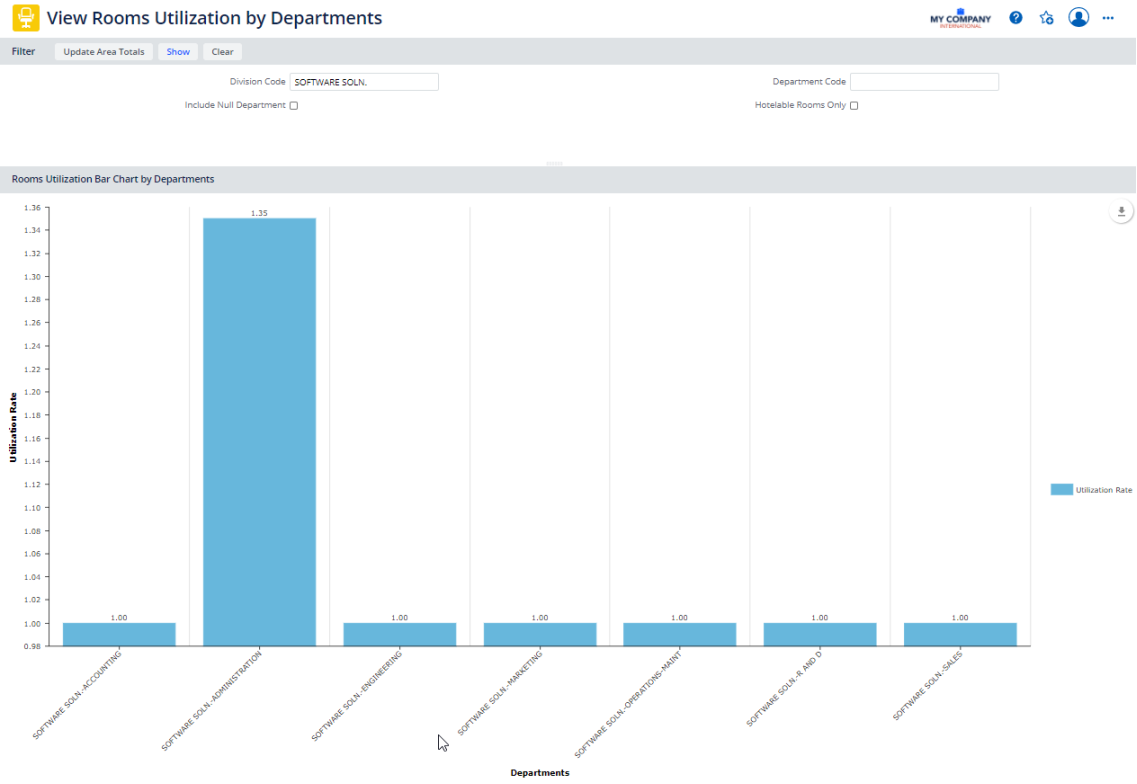Open the user profile icon
This screenshot has height=784, width=1137.
1078,17
